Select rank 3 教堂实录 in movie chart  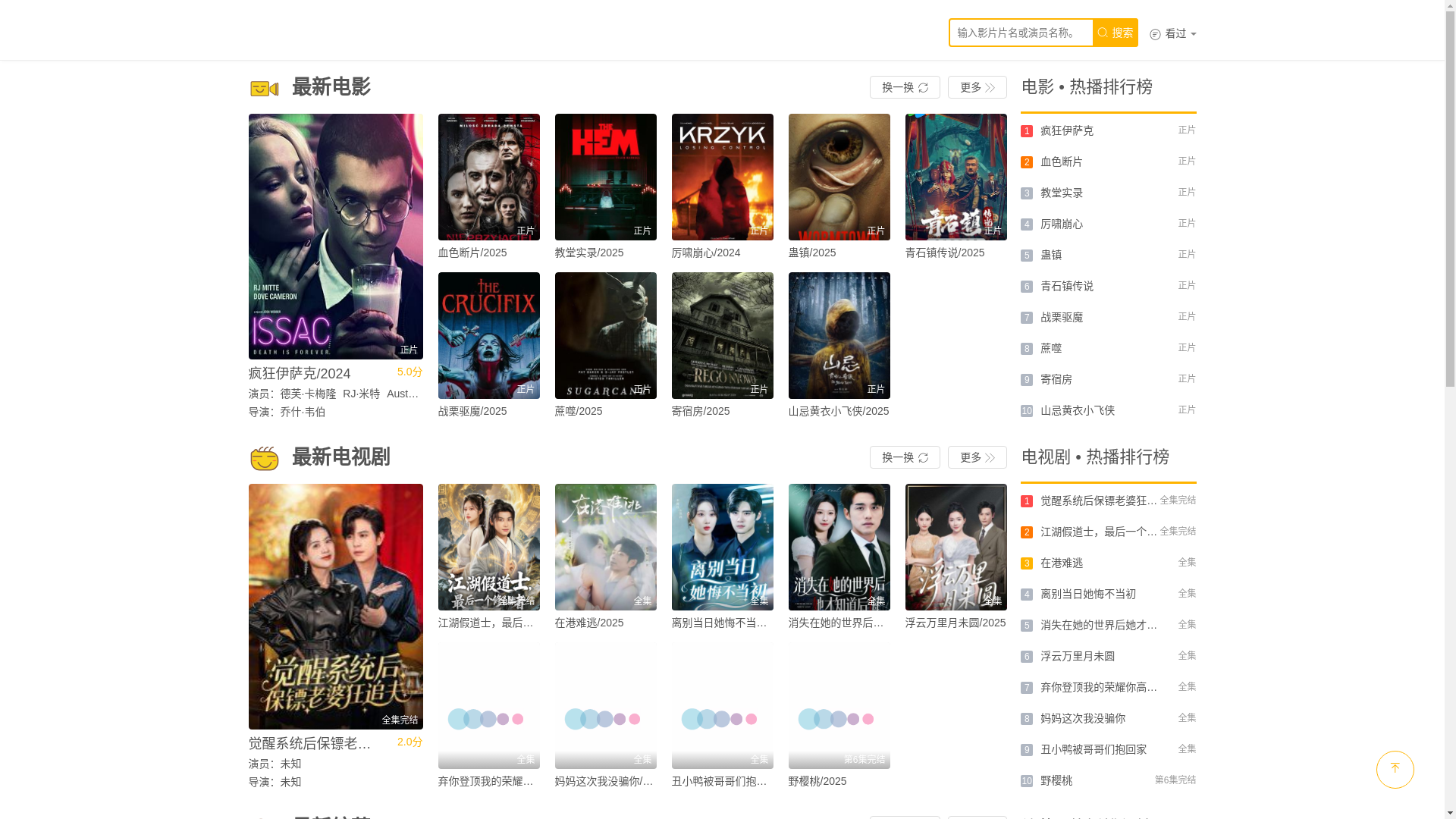pyautogui.click(x=1109, y=193)
